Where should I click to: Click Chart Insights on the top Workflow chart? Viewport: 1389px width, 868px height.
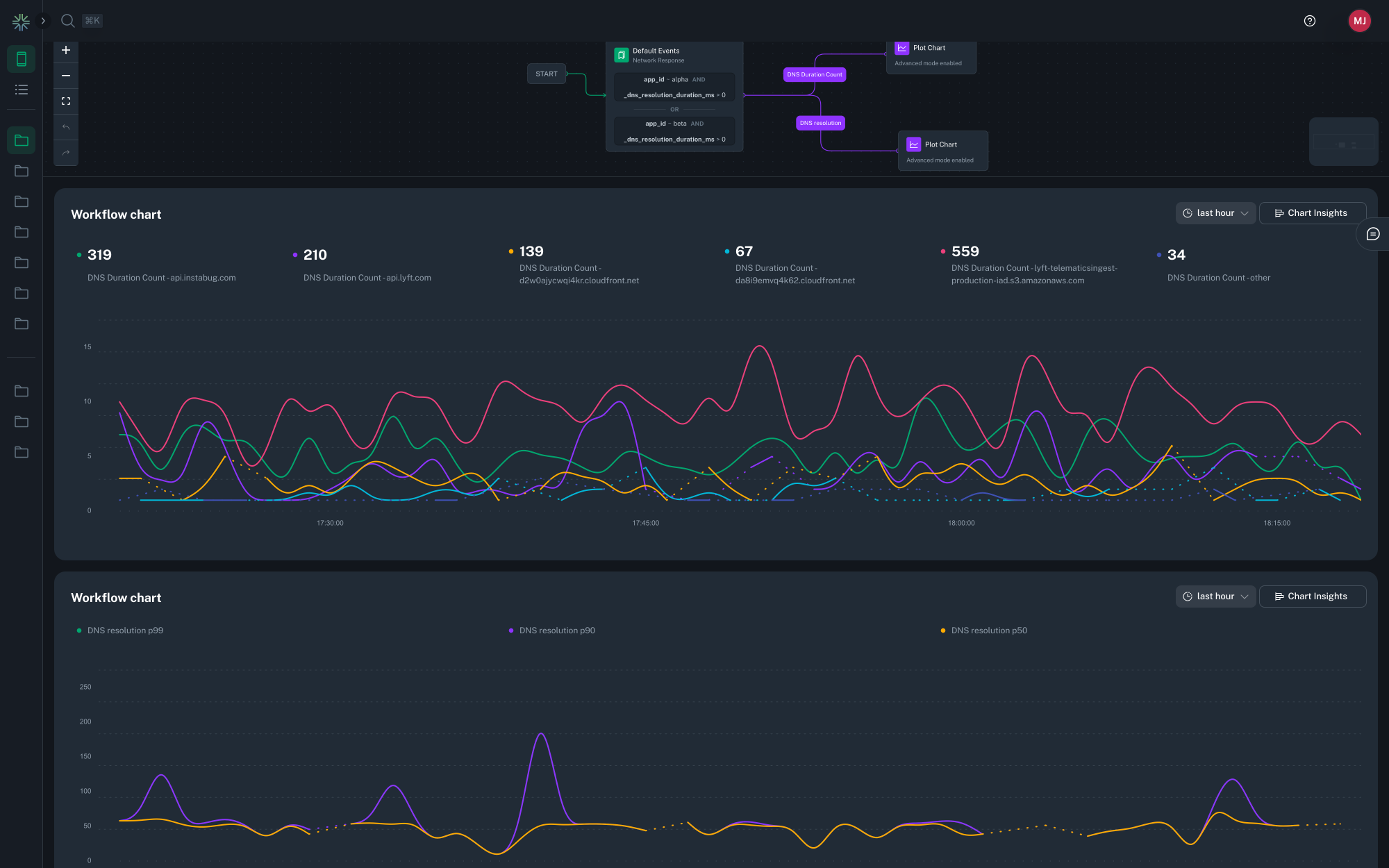coord(1313,213)
